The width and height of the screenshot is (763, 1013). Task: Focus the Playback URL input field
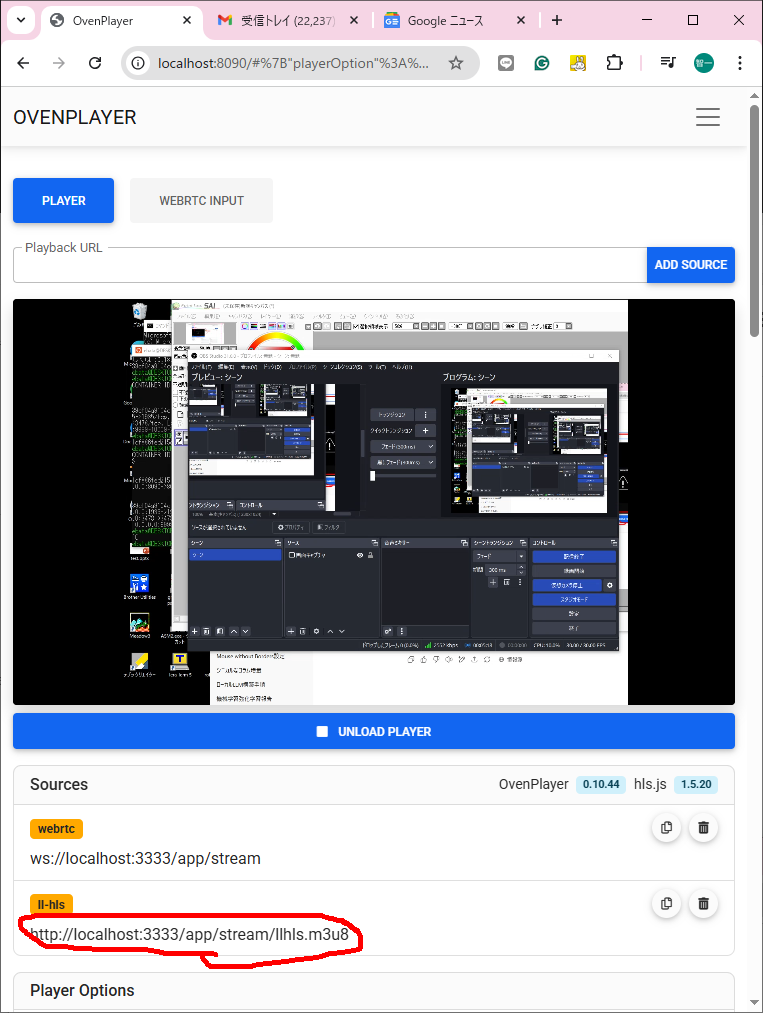coord(329,266)
